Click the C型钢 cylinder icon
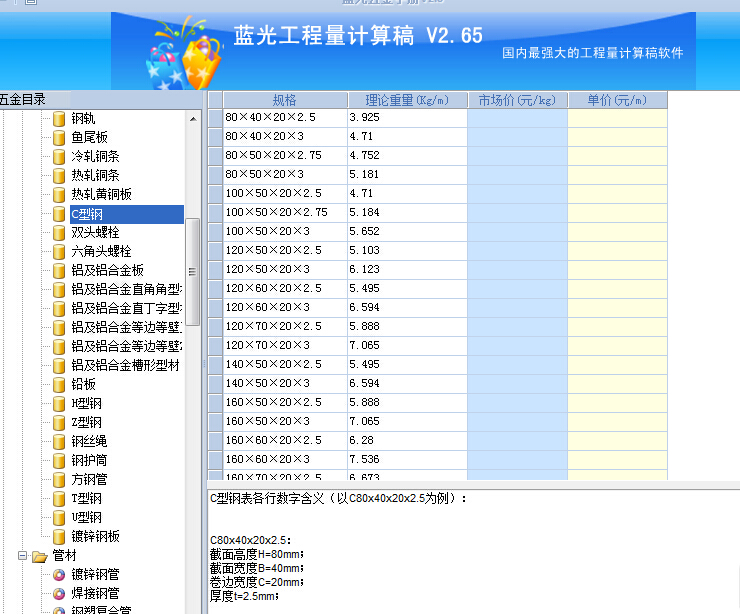The image size is (740, 614). 59,214
